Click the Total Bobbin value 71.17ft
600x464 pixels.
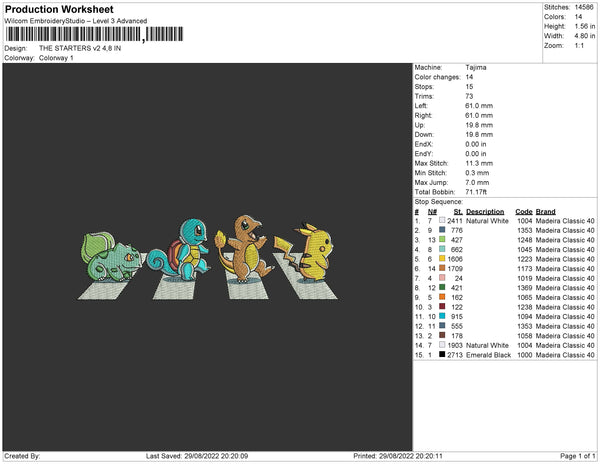tap(476, 192)
